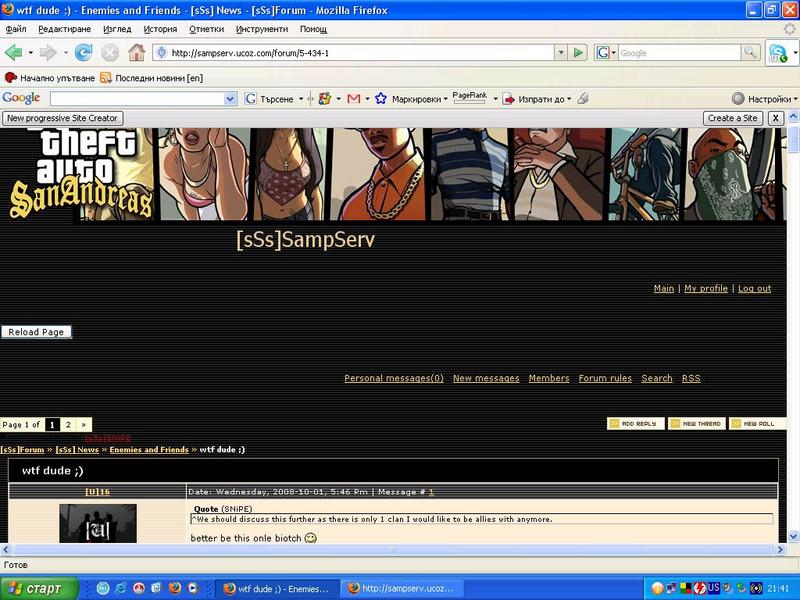
Task: Click the search magnifier in the Google box
Action: 750,53
